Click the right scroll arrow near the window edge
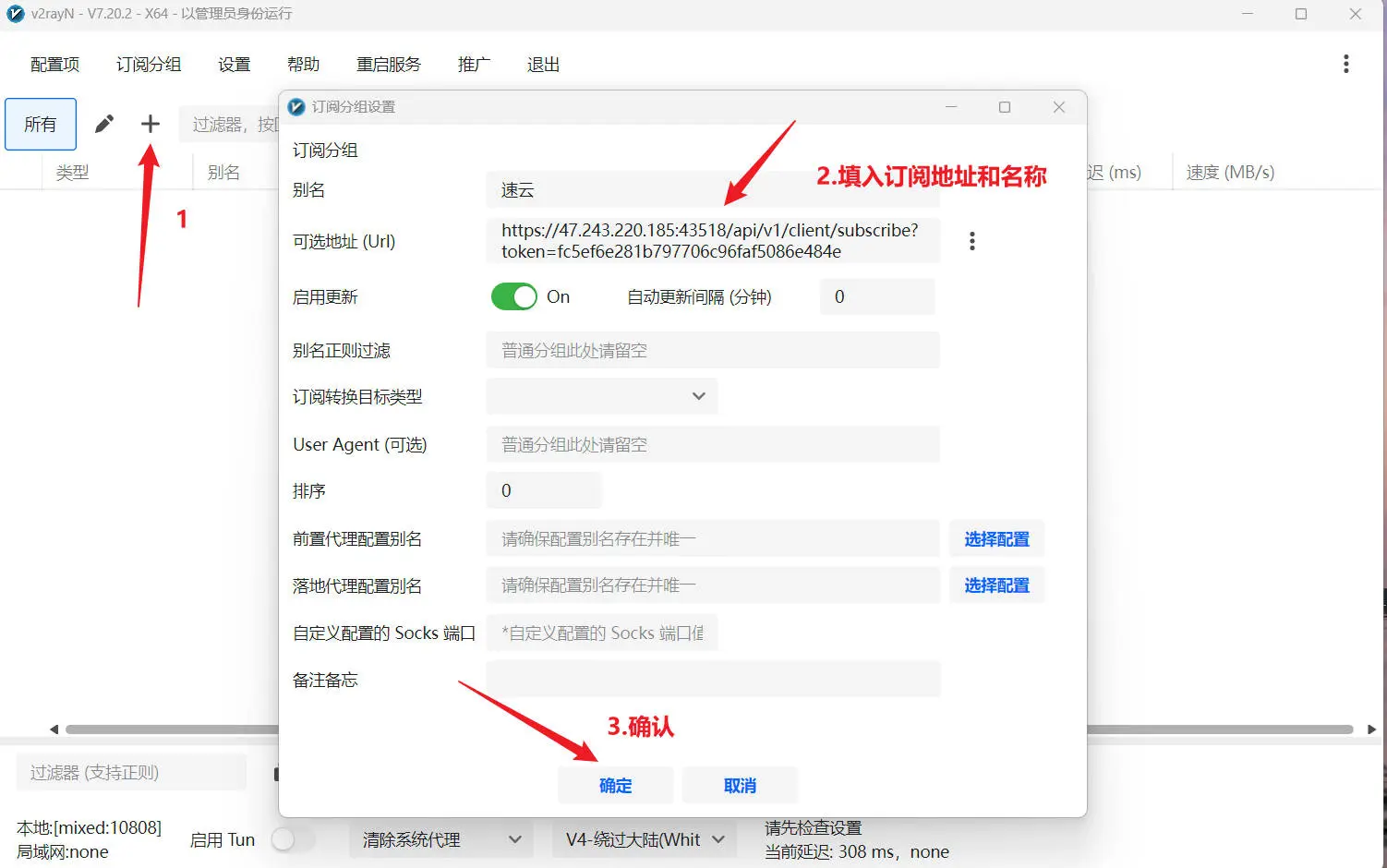 1373,729
